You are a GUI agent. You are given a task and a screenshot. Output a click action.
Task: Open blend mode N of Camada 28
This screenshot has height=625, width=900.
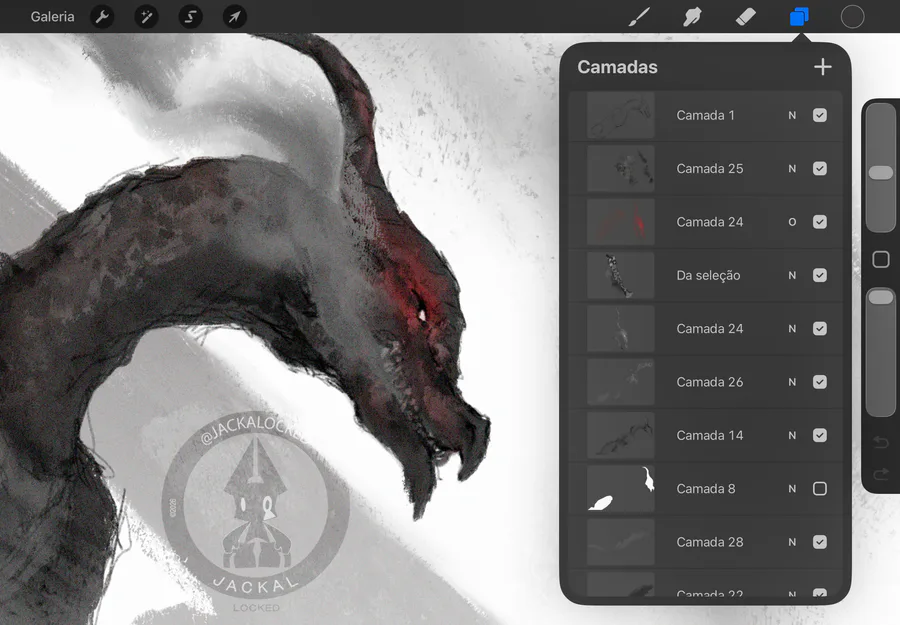point(792,542)
